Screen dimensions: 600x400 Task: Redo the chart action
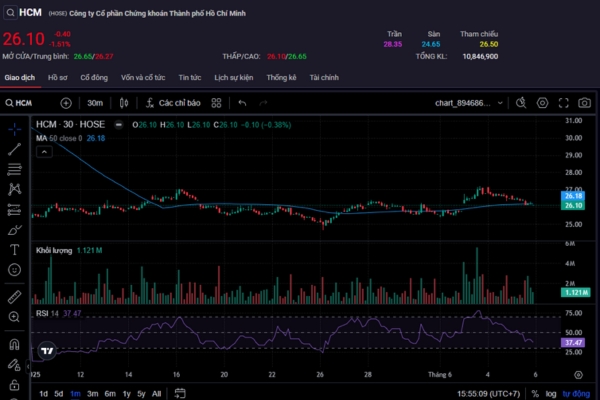pyautogui.click(x=263, y=103)
